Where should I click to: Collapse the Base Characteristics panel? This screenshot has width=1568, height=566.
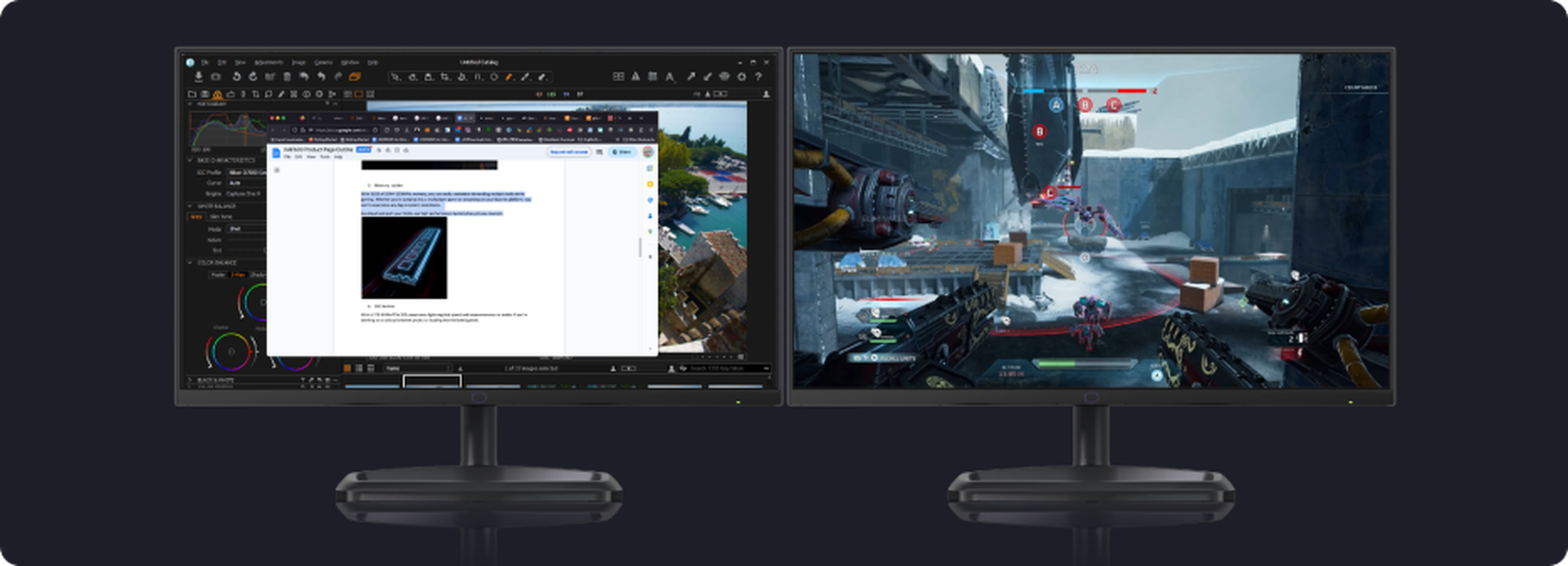click(189, 160)
